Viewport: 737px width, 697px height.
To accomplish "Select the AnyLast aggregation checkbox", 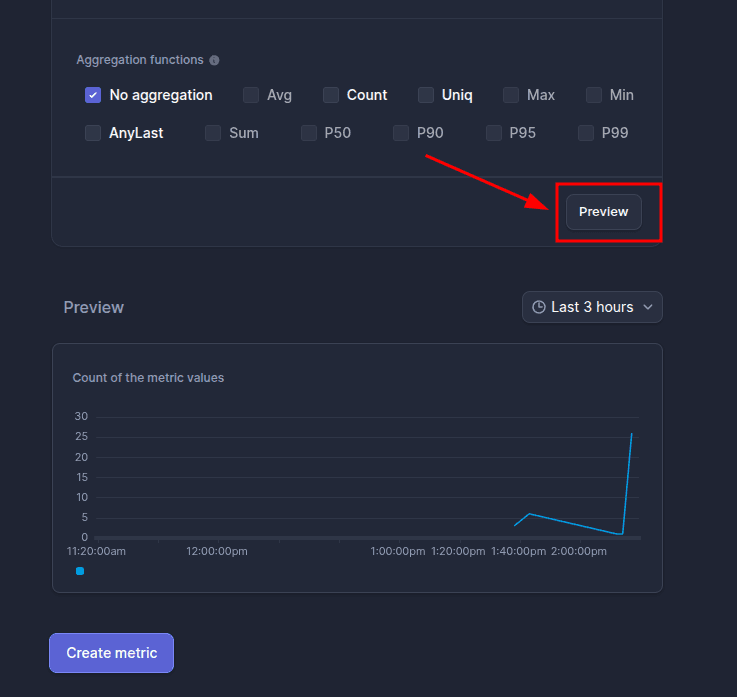I will point(93,133).
